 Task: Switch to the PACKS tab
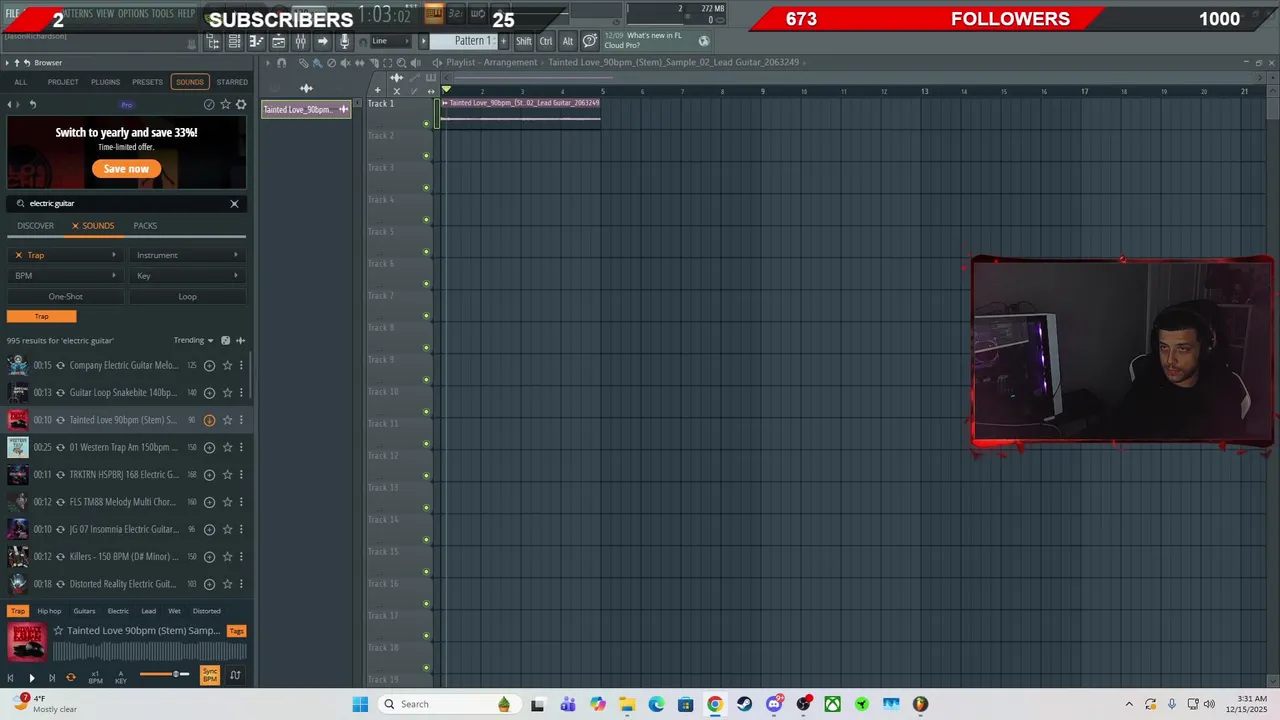(145, 226)
